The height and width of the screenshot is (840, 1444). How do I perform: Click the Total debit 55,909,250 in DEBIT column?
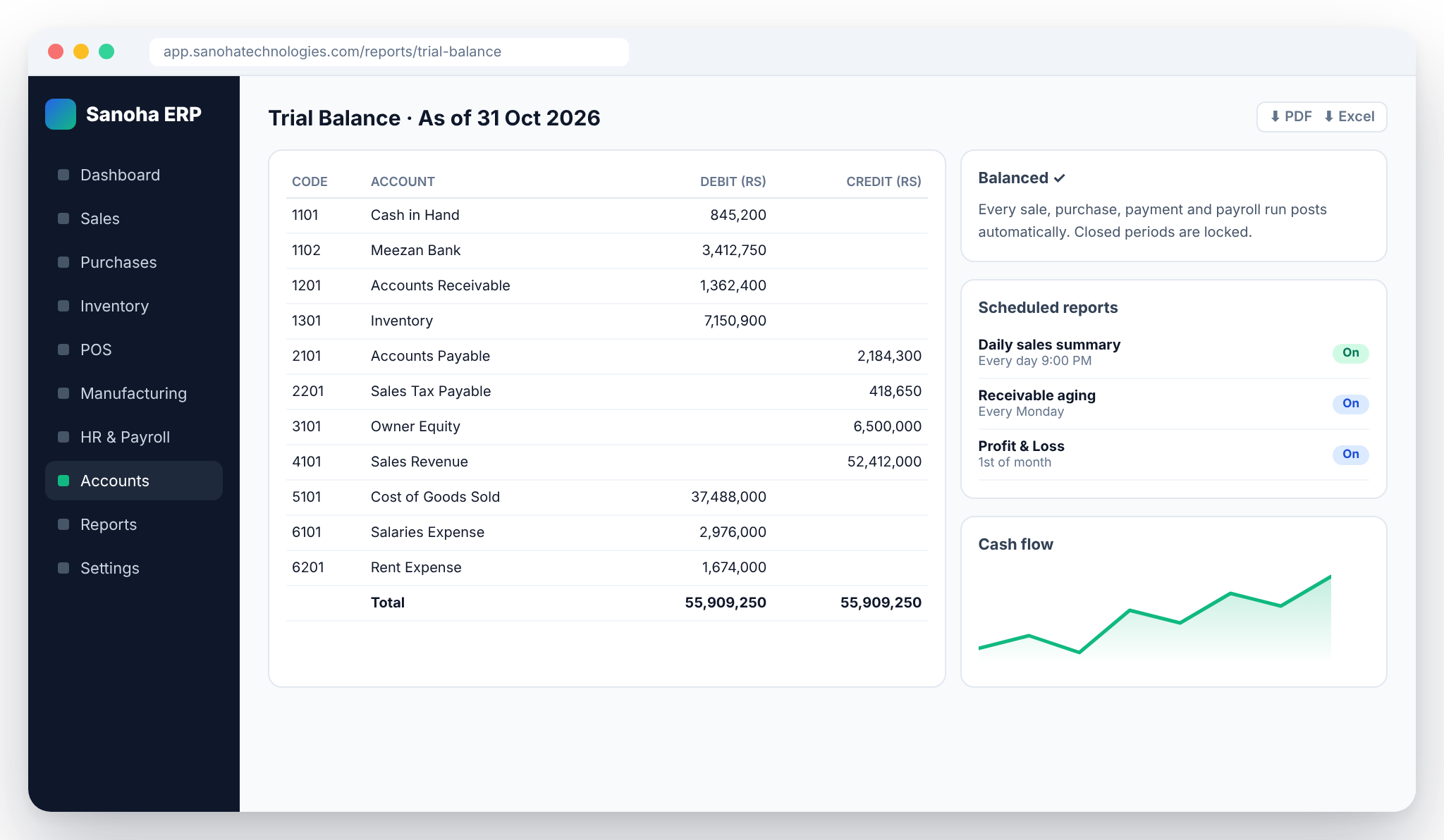pyautogui.click(x=726, y=603)
